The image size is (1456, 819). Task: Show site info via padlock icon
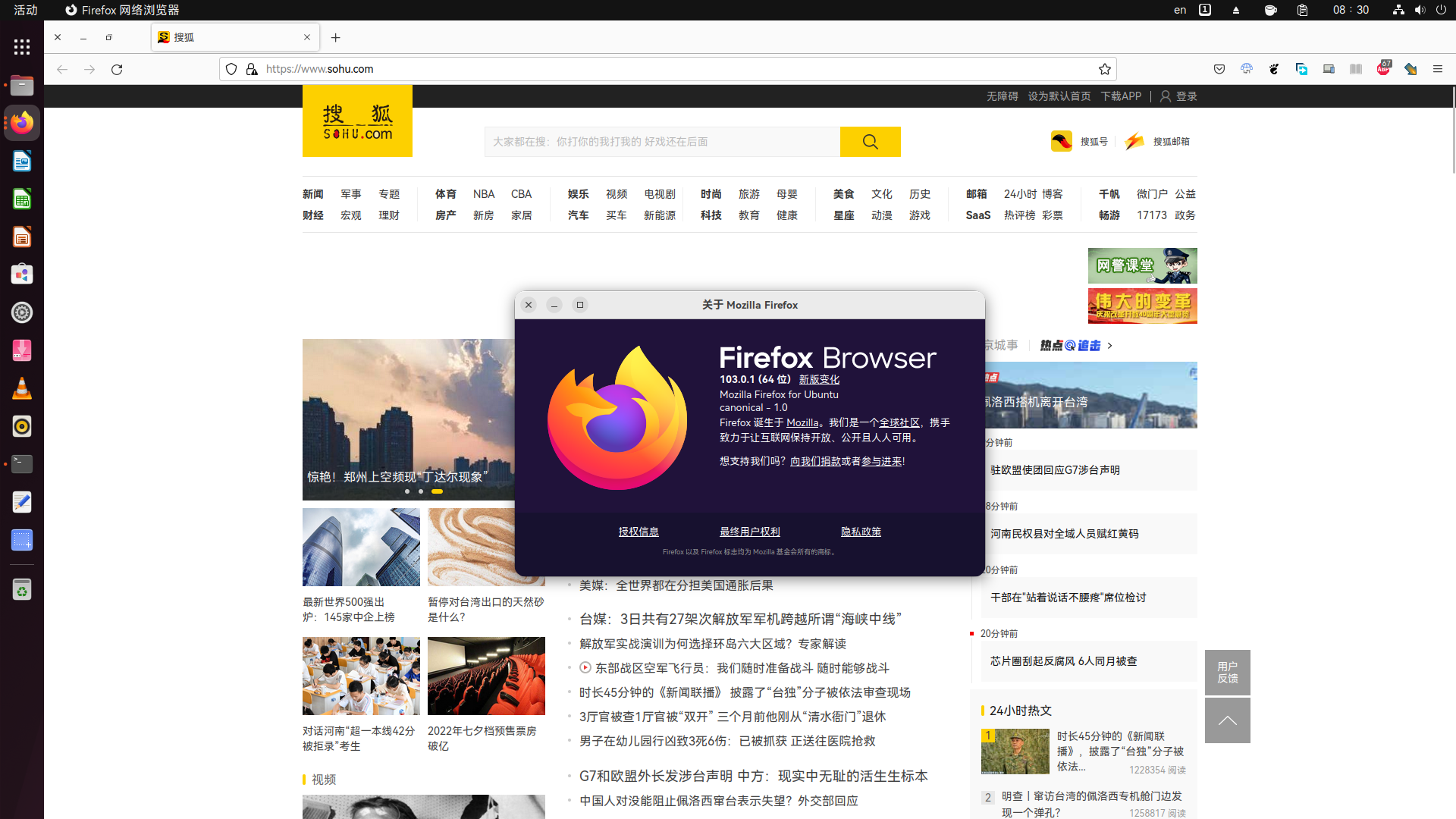point(252,69)
